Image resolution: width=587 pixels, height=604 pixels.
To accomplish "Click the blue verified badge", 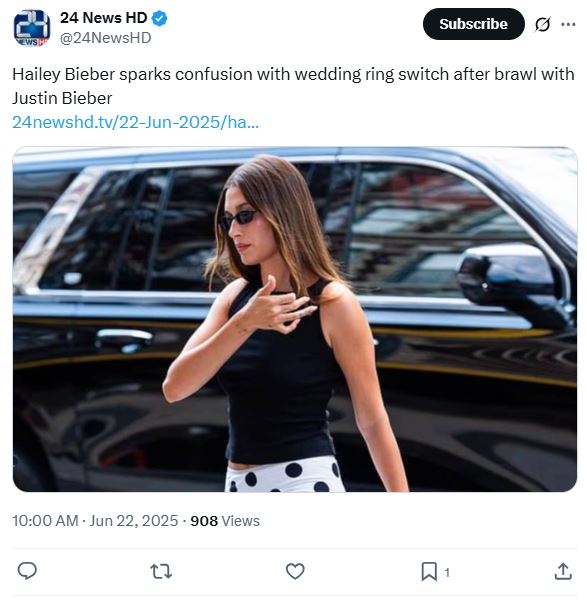I will coord(159,18).
